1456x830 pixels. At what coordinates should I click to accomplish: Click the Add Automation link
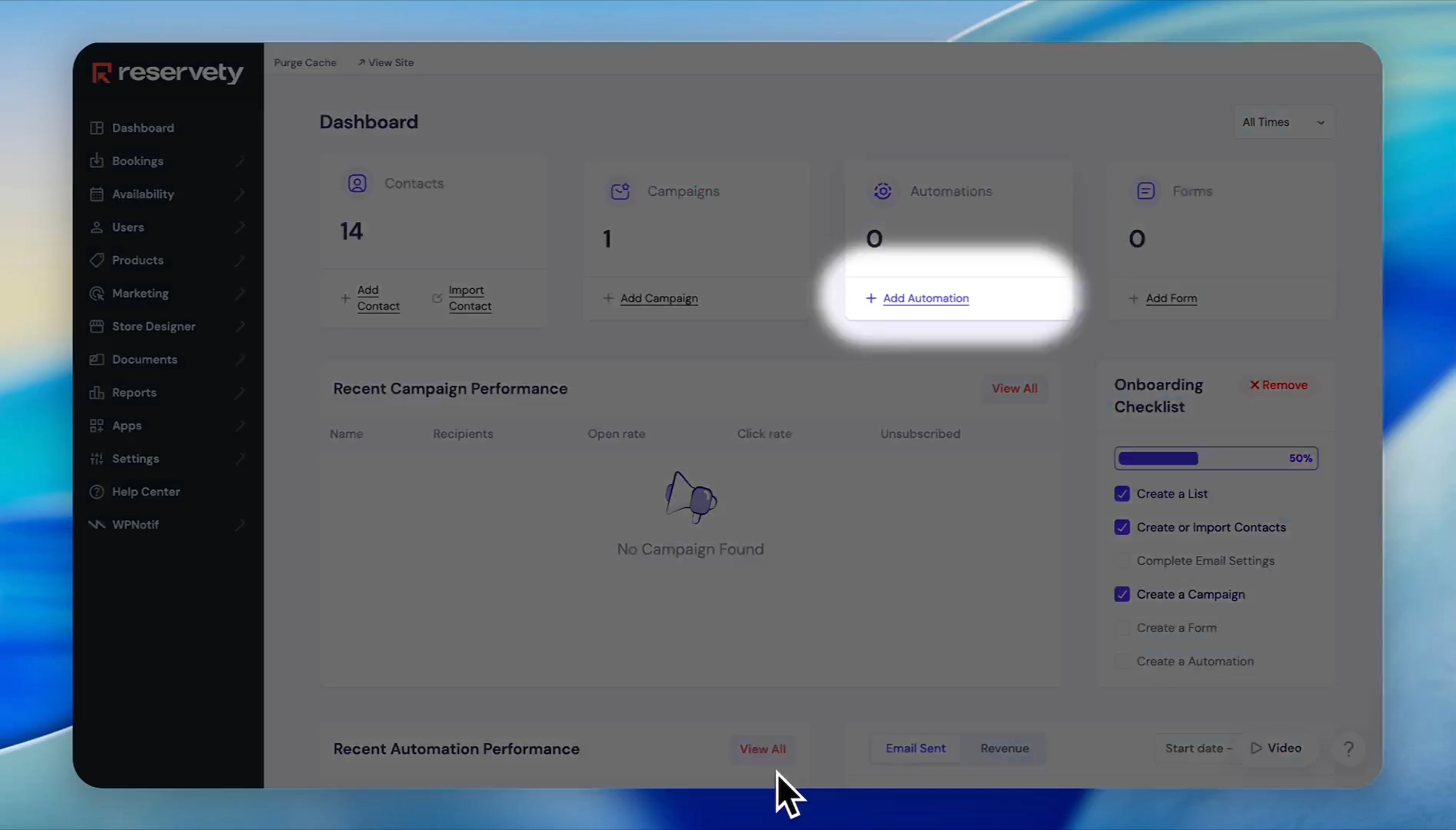point(926,298)
